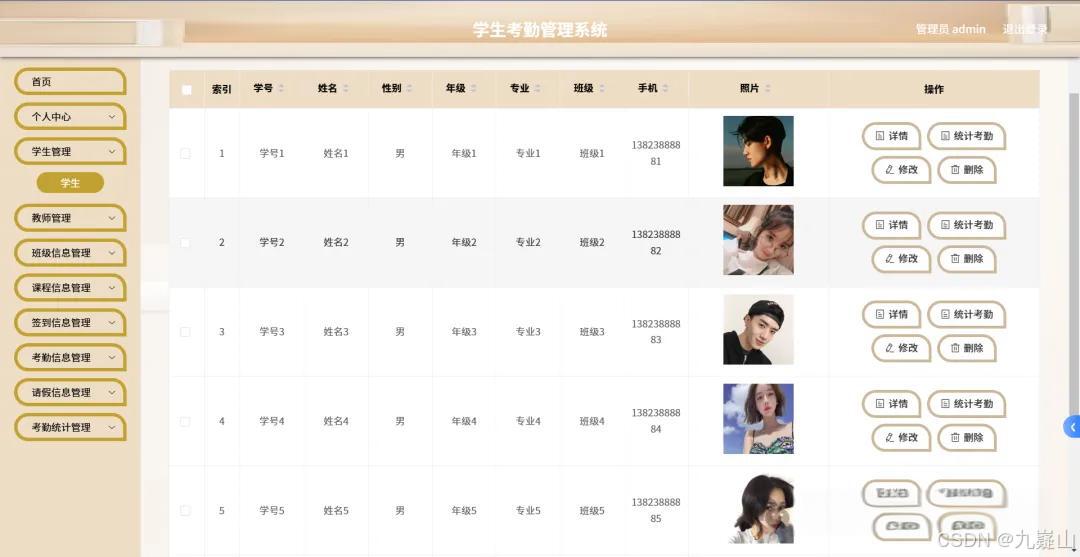Click the blue side panel arrow tab
This screenshot has width=1080, height=557.
1072,427
